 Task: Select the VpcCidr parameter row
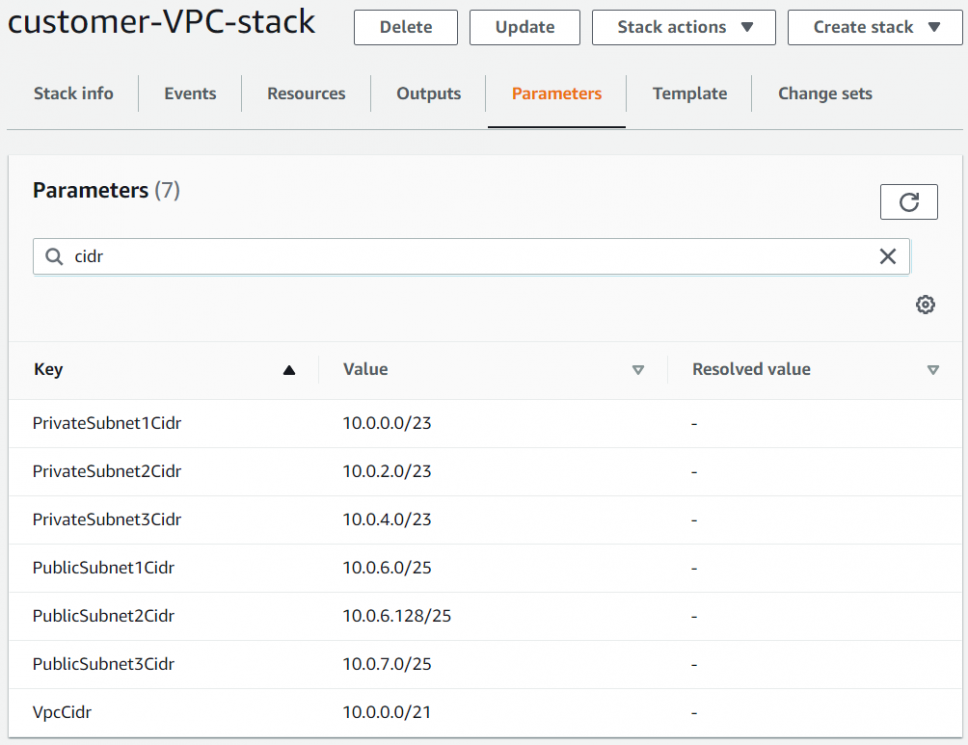(x=62, y=712)
